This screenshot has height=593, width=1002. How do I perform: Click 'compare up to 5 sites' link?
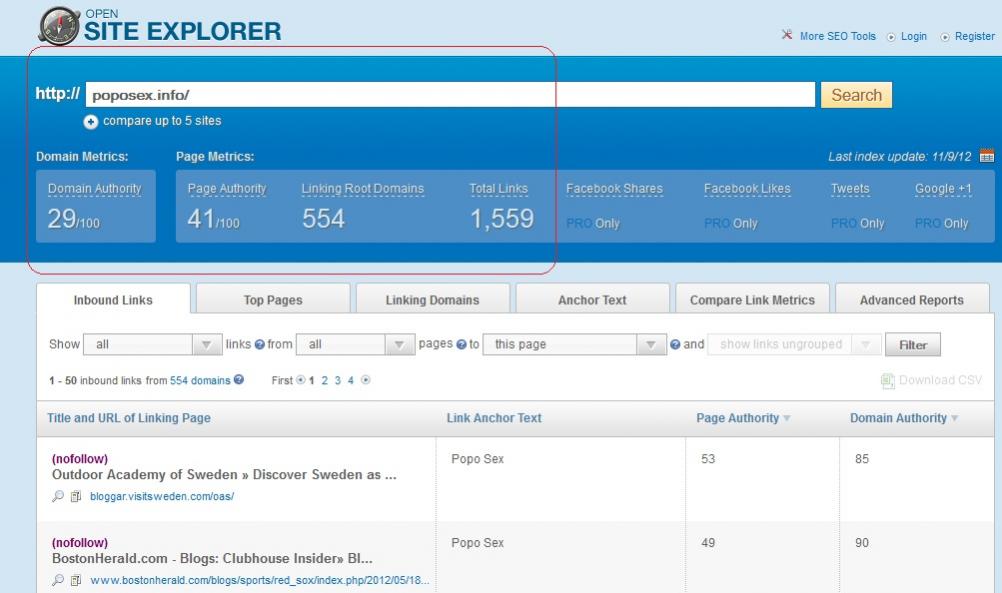(x=162, y=121)
